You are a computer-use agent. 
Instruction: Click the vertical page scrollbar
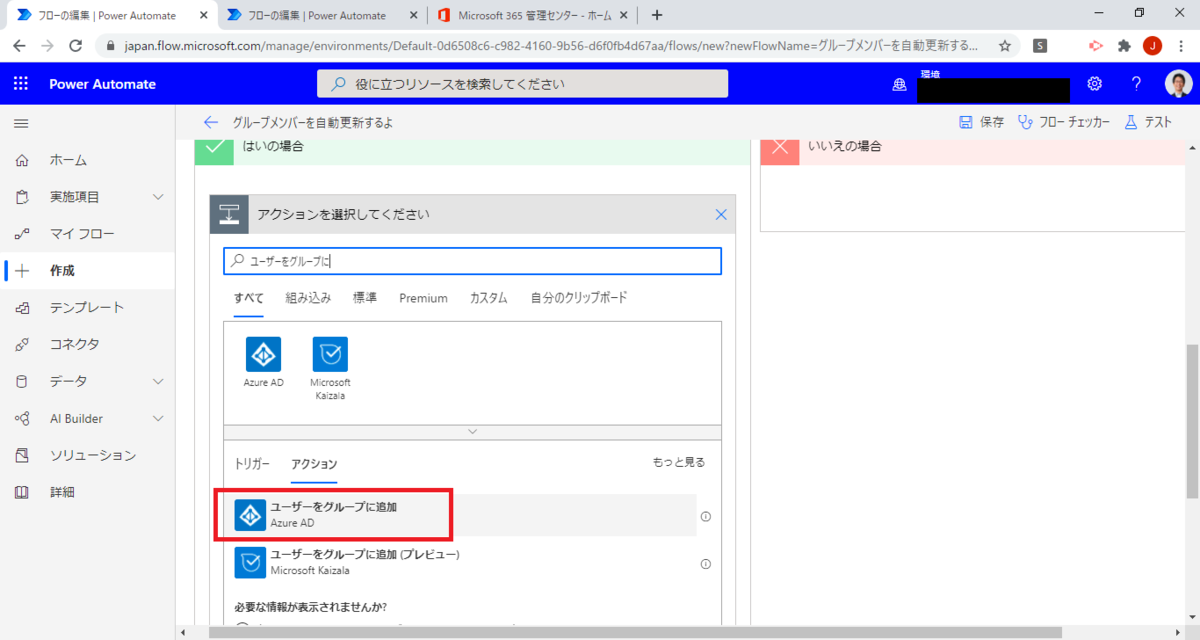(1191, 422)
